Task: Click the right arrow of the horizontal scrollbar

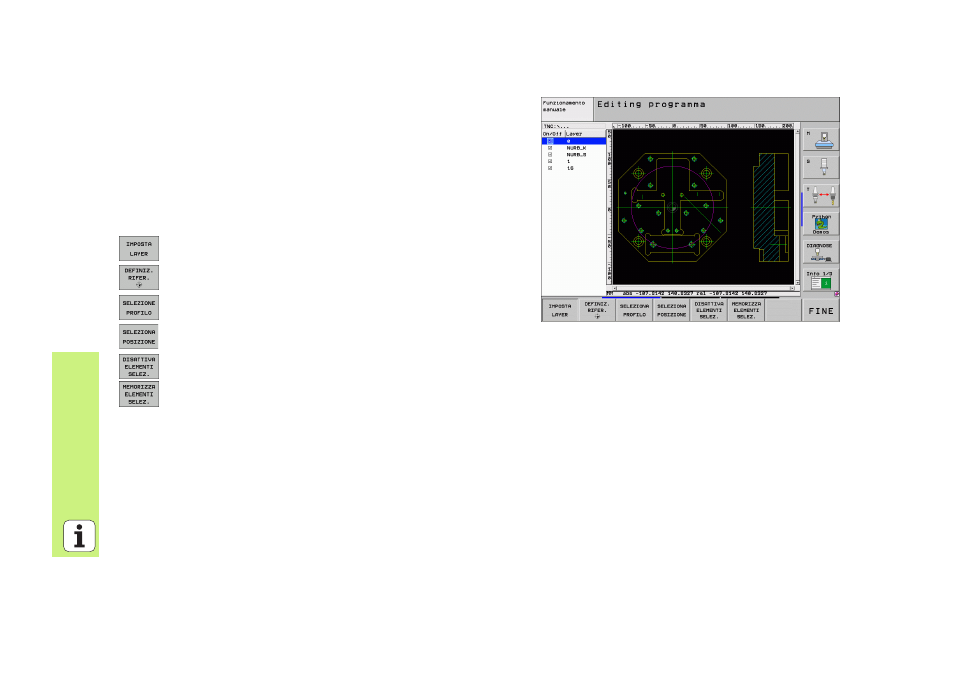Action: point(792,288)
